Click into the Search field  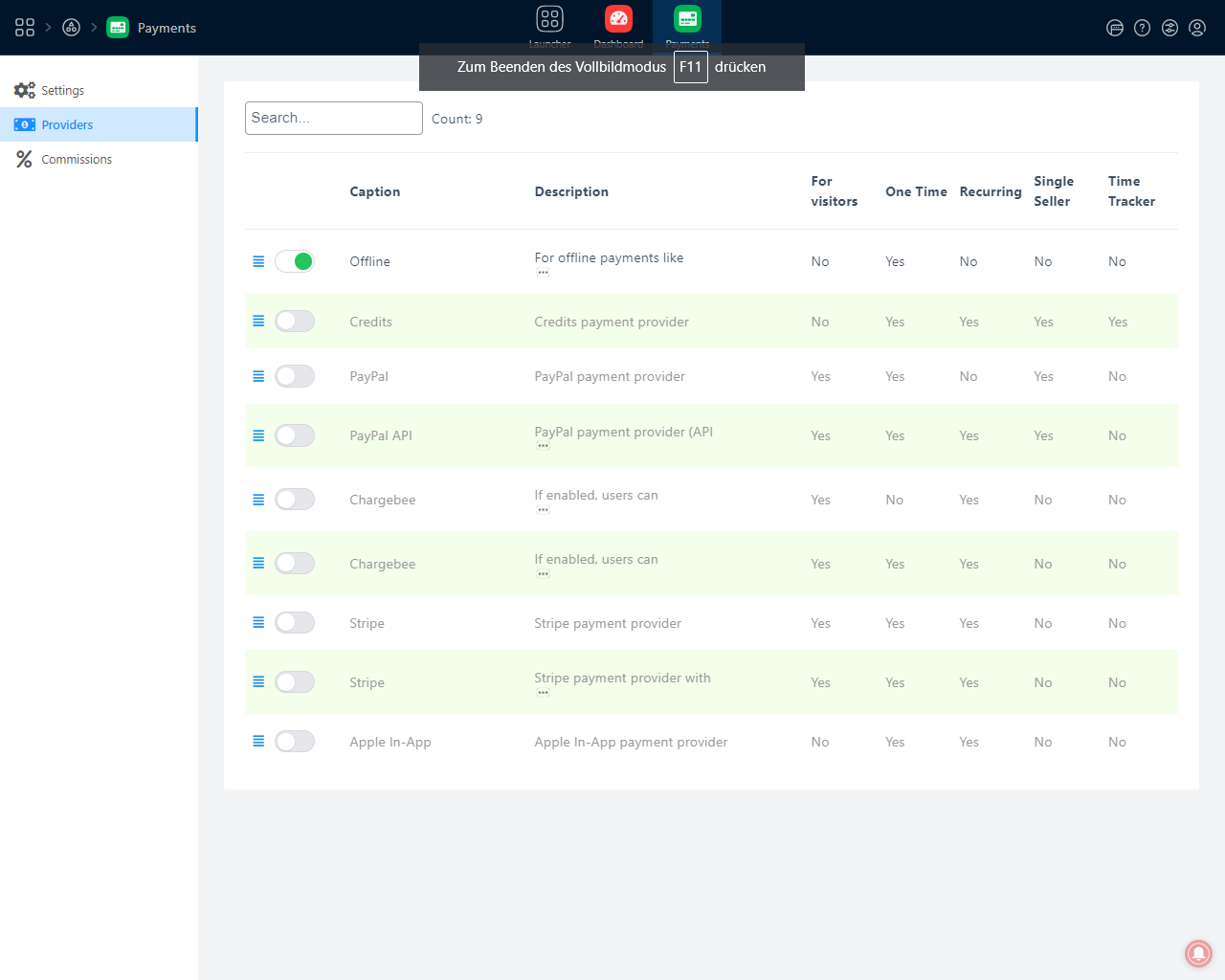pos(333,118)
